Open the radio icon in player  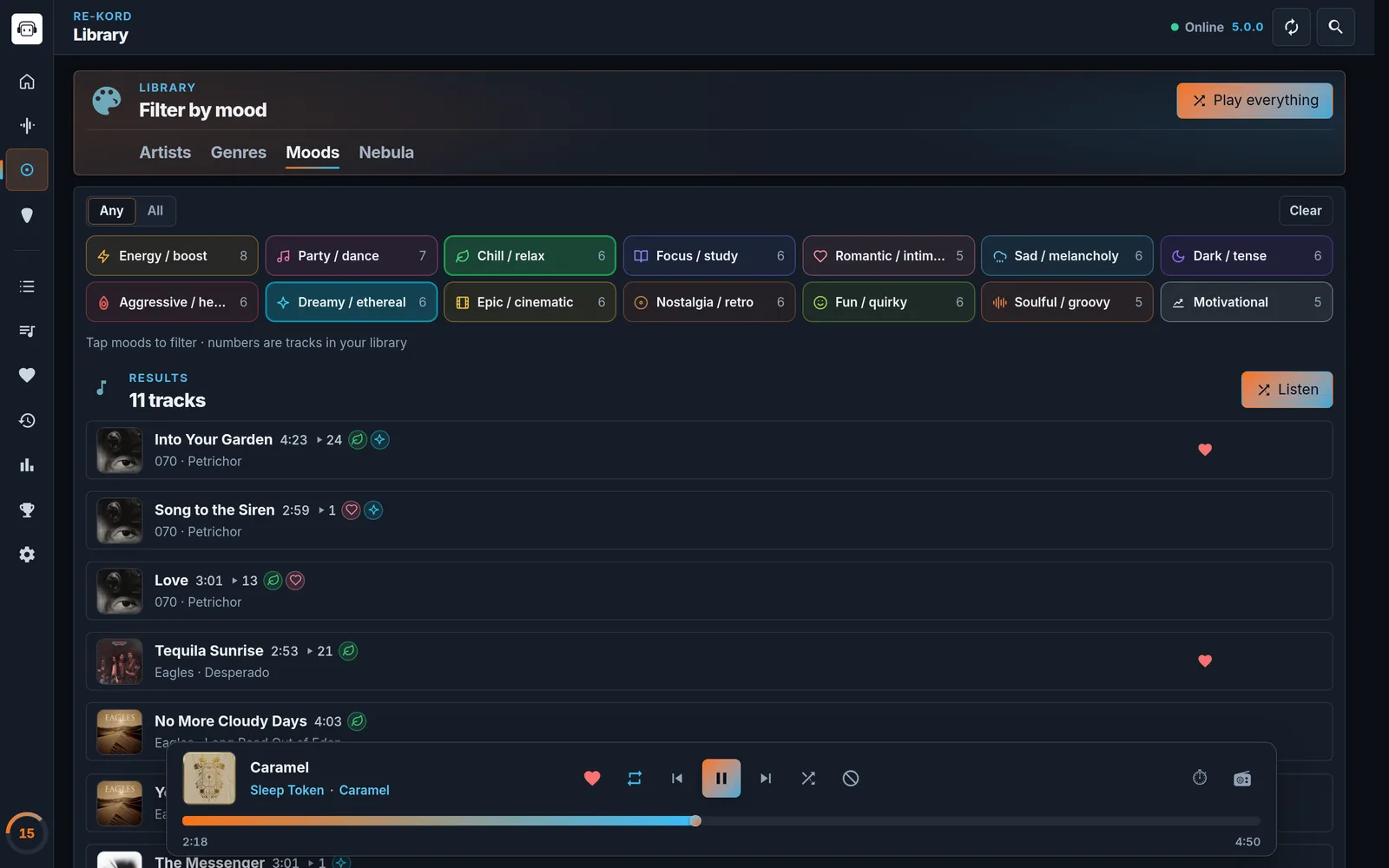[1242, 779]
